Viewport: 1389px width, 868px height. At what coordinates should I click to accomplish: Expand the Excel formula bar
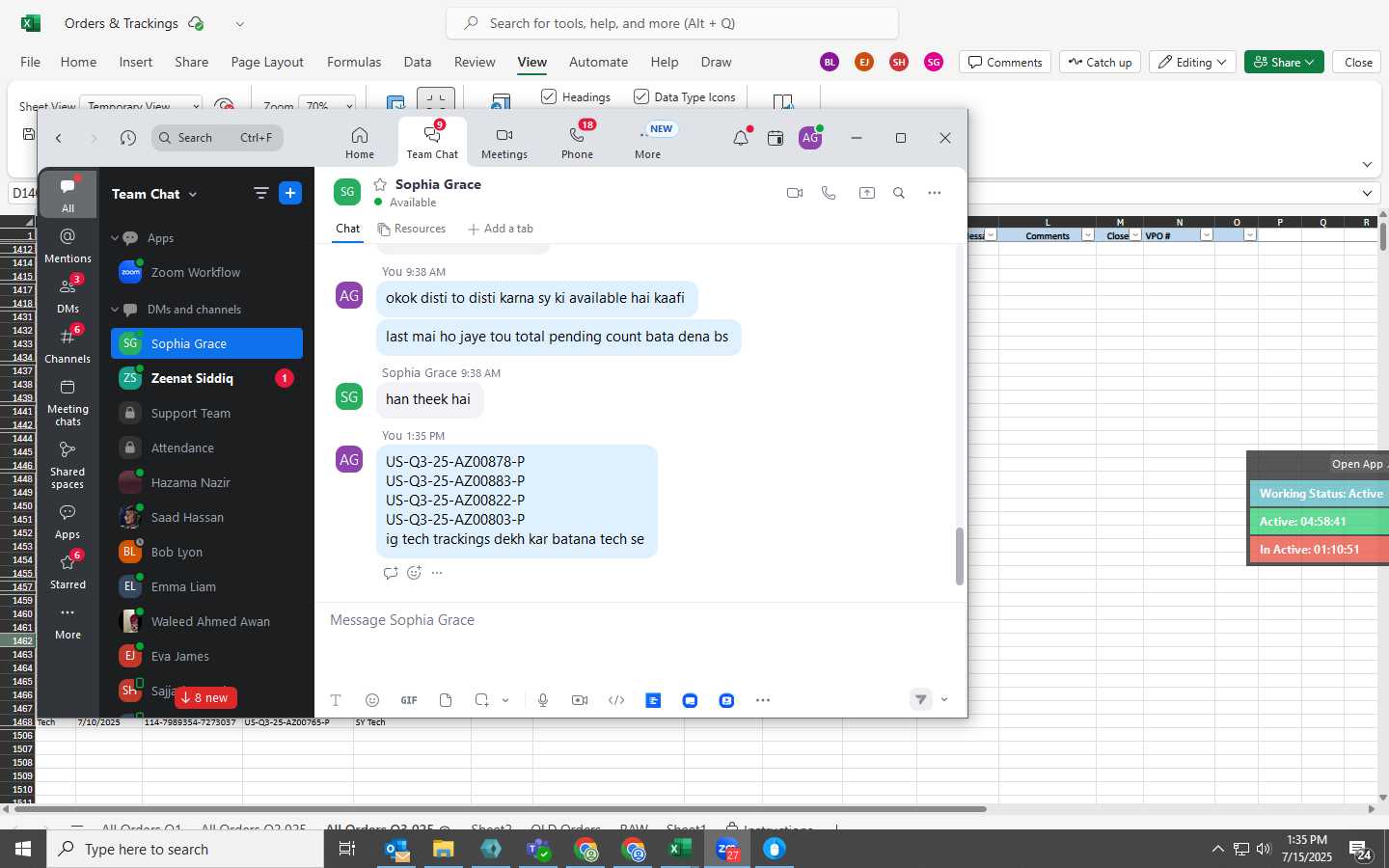[1368, 193]
